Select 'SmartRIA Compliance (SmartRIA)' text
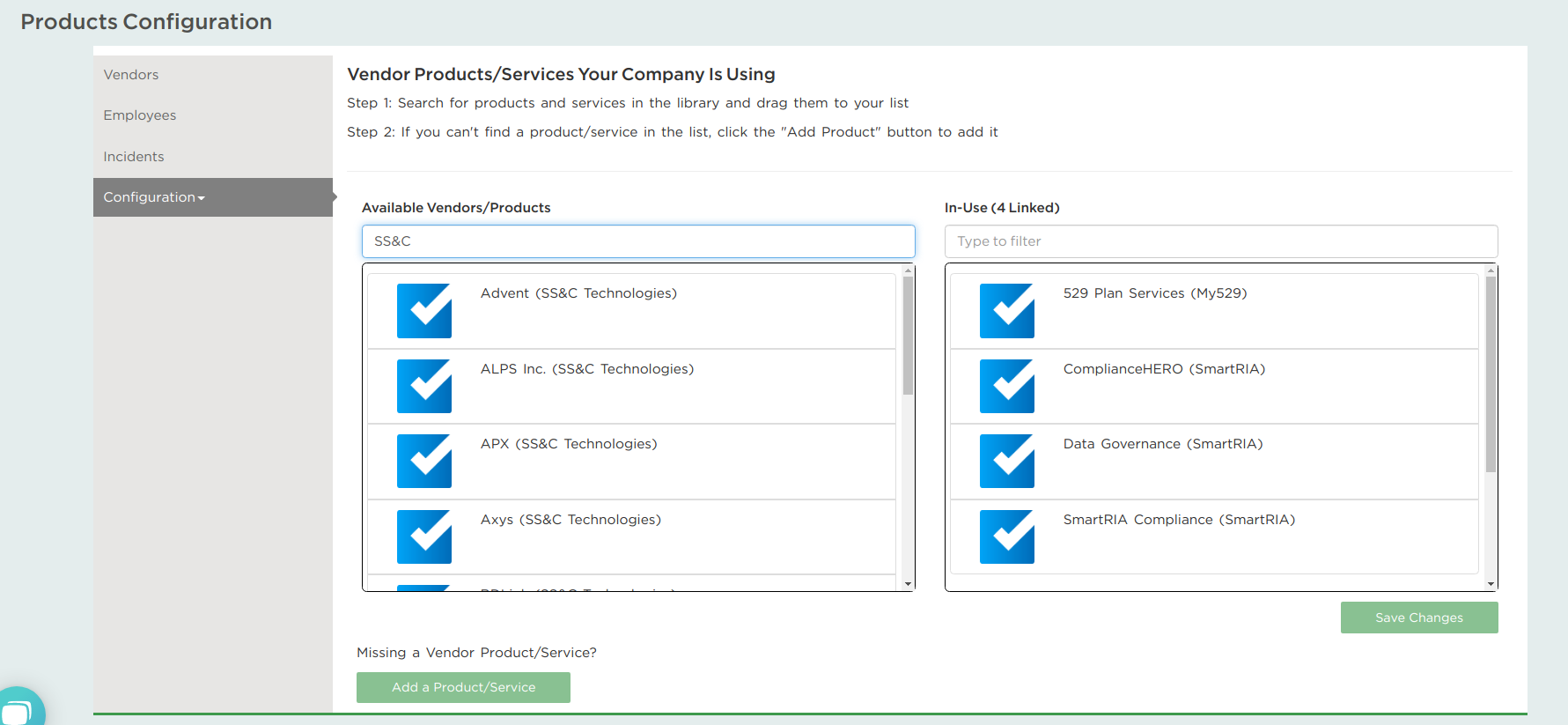The height and width of the screenshot is (725, 1568). (x=1179, y=520)
